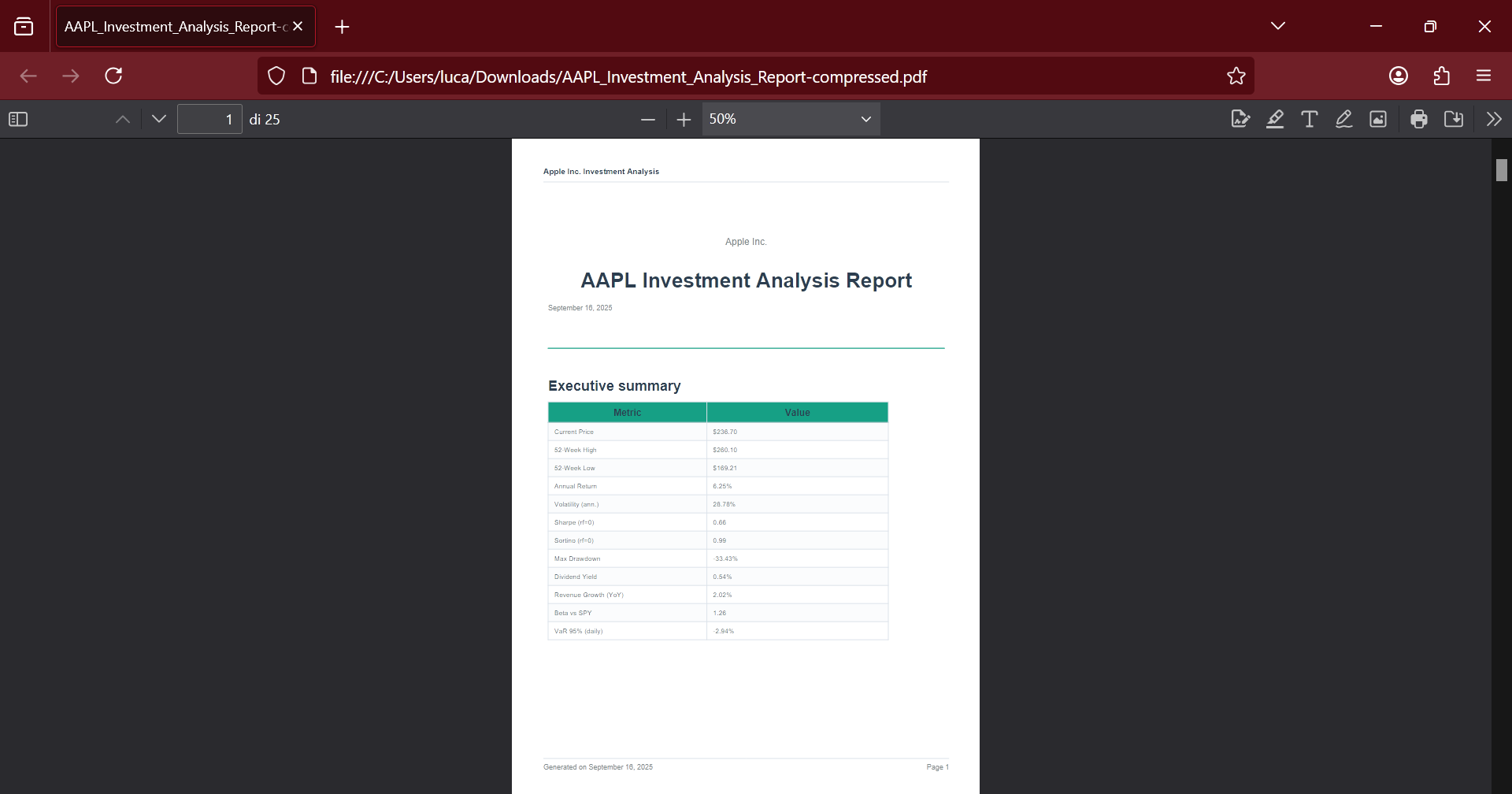Open the Firefox application menu
1512x794 pixels.
1484,76
